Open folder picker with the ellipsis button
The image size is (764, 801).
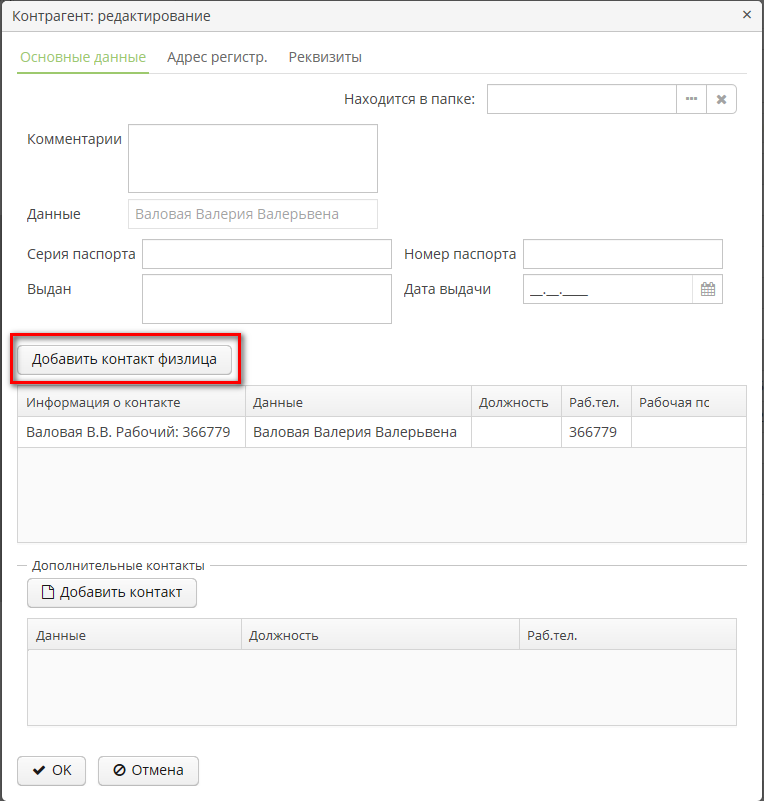[x=691, y=100]
